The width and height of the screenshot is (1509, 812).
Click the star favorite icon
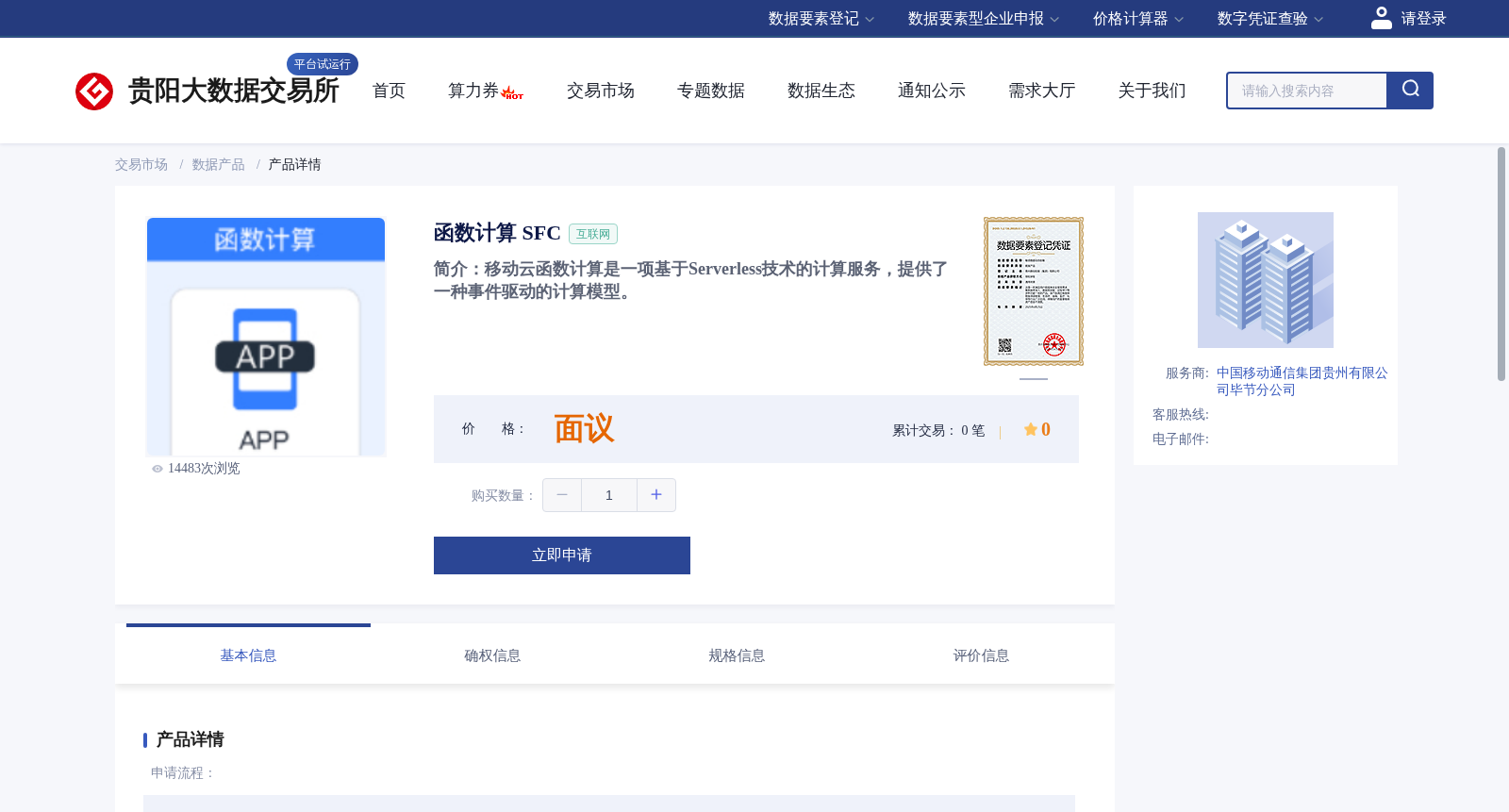tap(1031, 429)
